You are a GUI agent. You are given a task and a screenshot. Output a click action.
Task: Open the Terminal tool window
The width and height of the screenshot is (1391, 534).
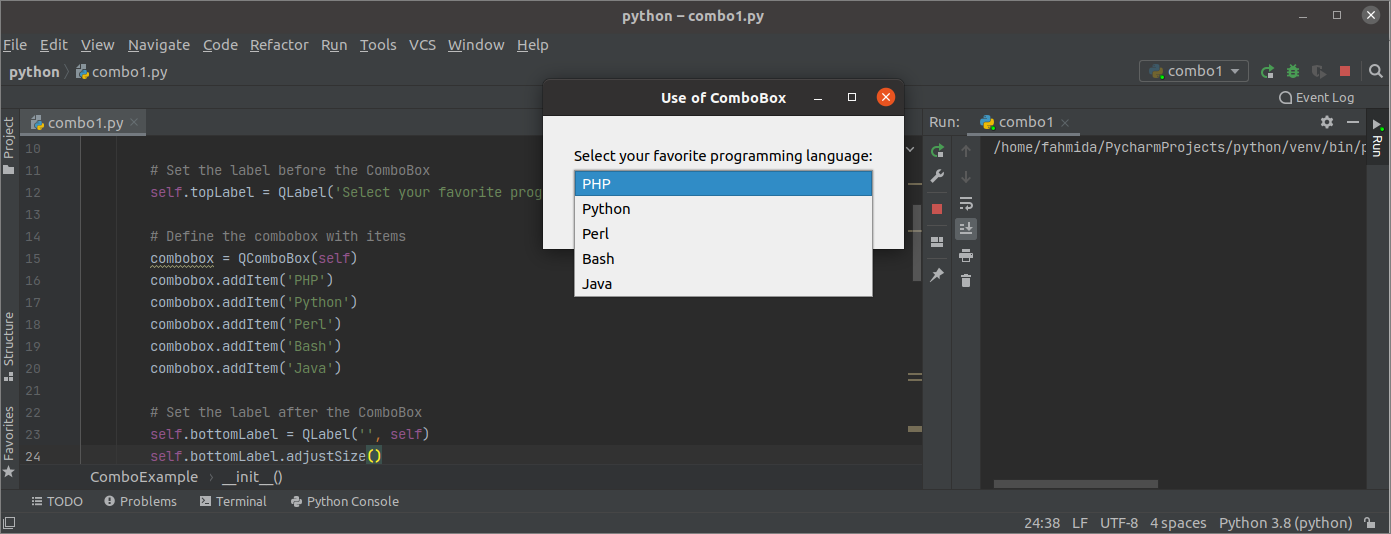point(233,501)
